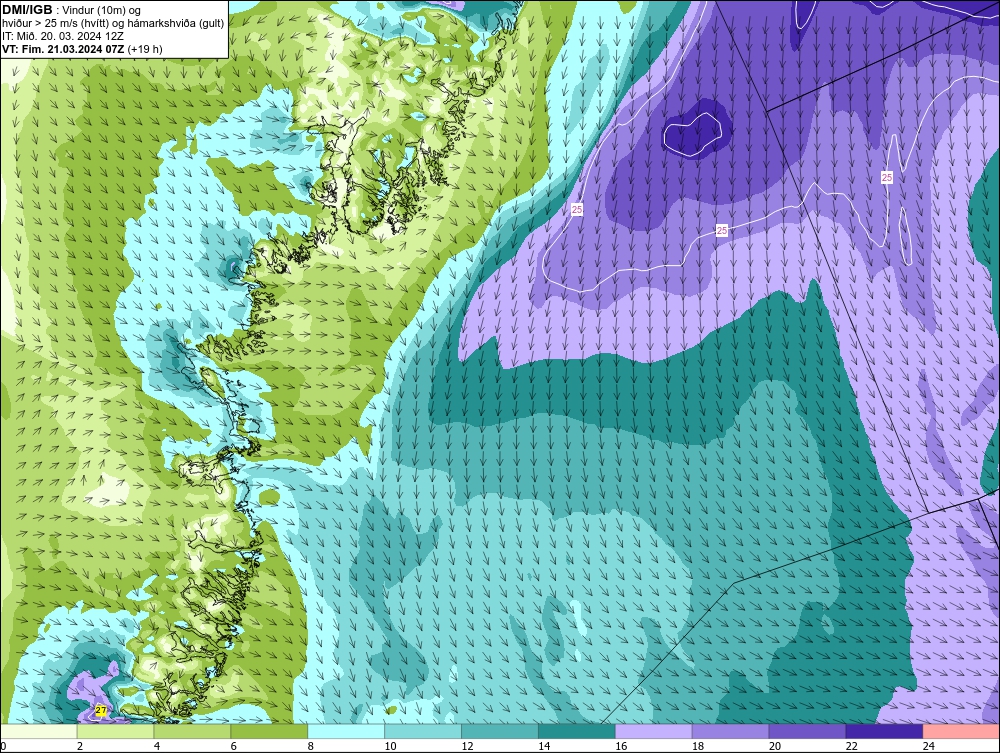This screenshot has height=753, width=1000.
Task: Click the legend tick label 0
Action: click(3, 746)
